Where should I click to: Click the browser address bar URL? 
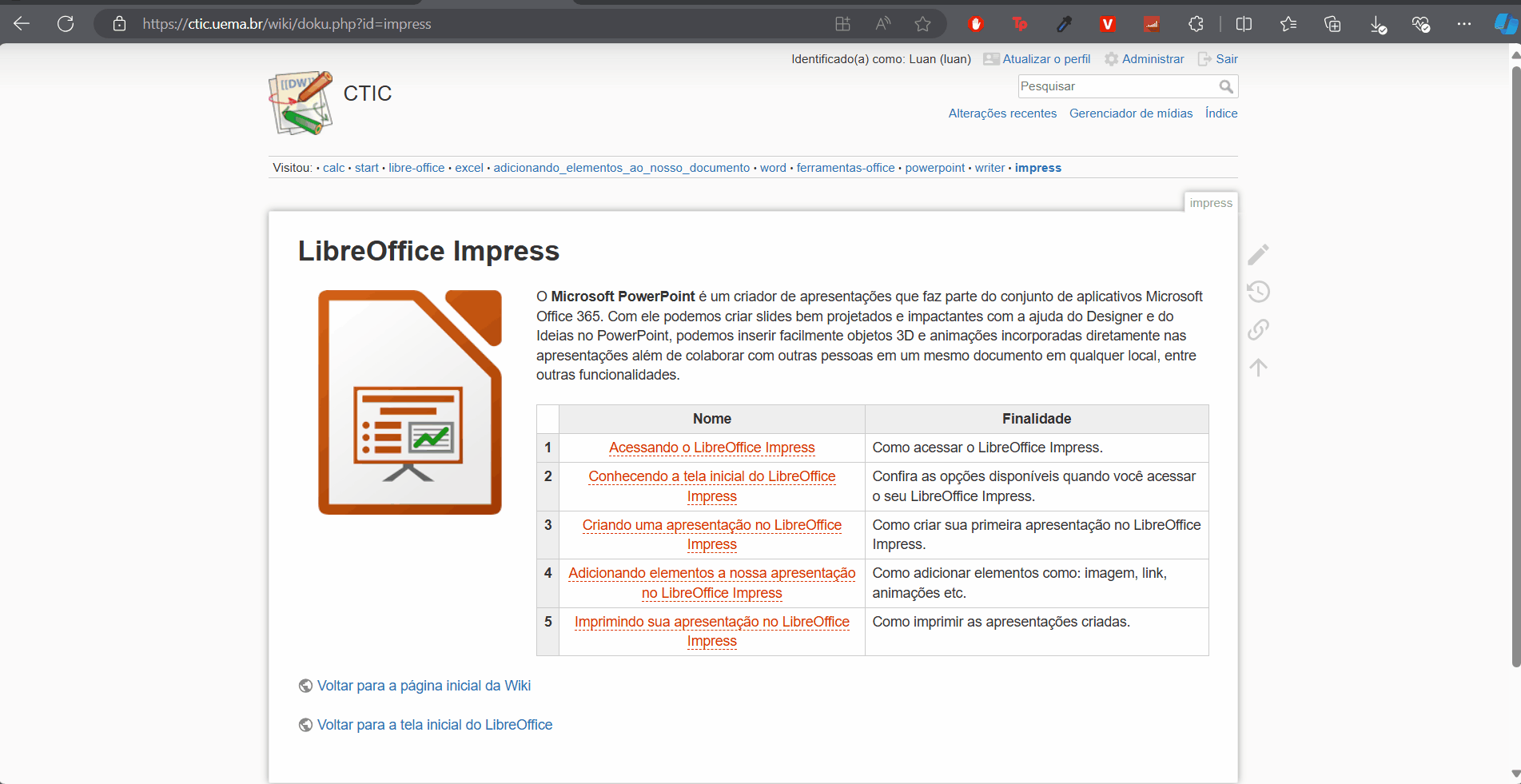[x=287, y=24]
